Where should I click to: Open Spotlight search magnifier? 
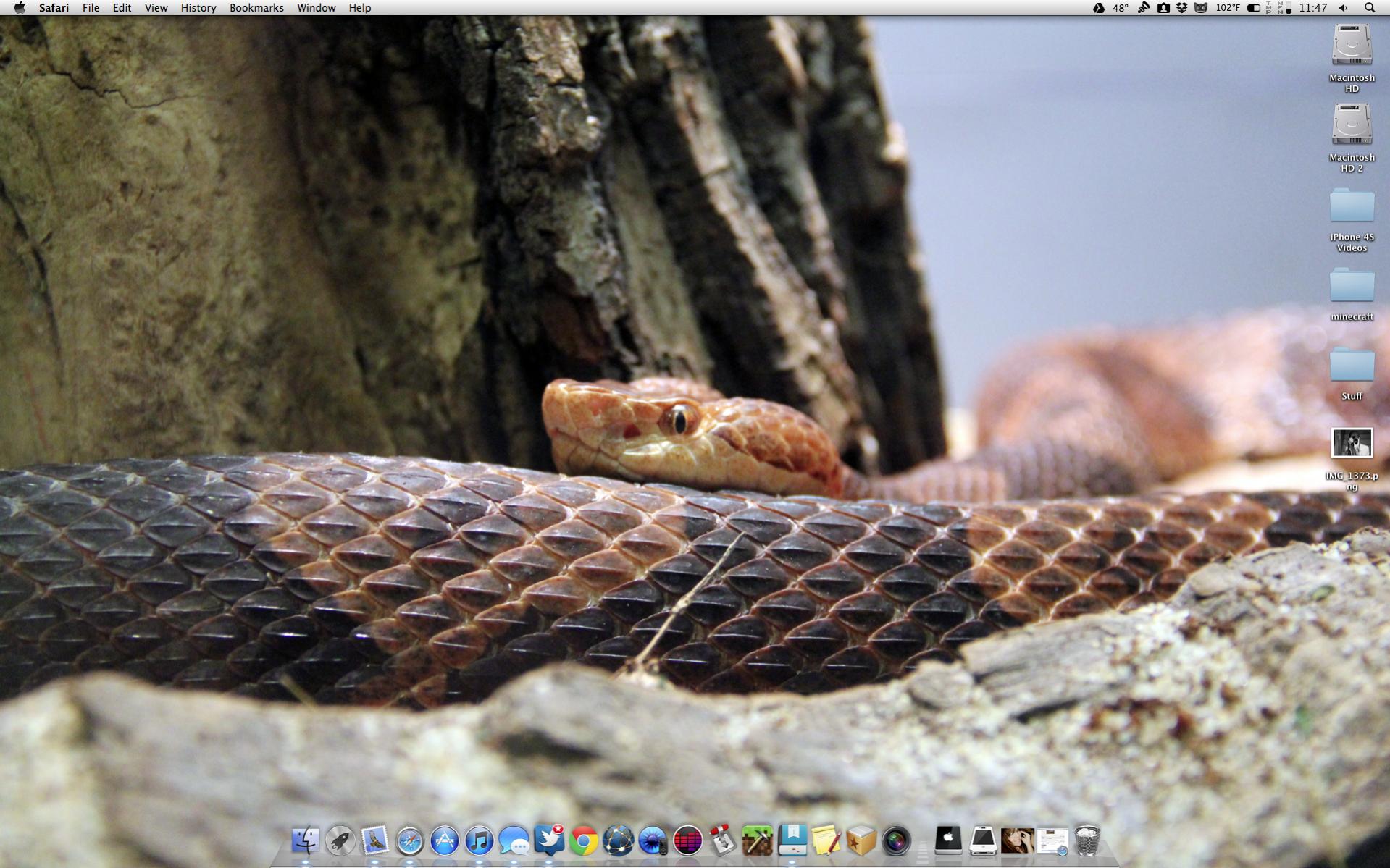1370,8
